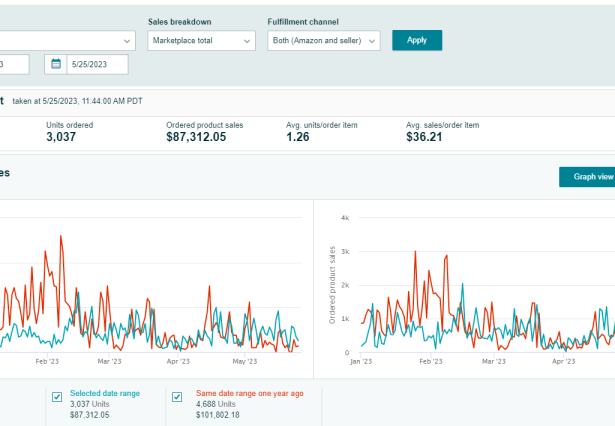Toggle the Same date range one year ago checkbox
615x426 pixels.
click(177, 395)
